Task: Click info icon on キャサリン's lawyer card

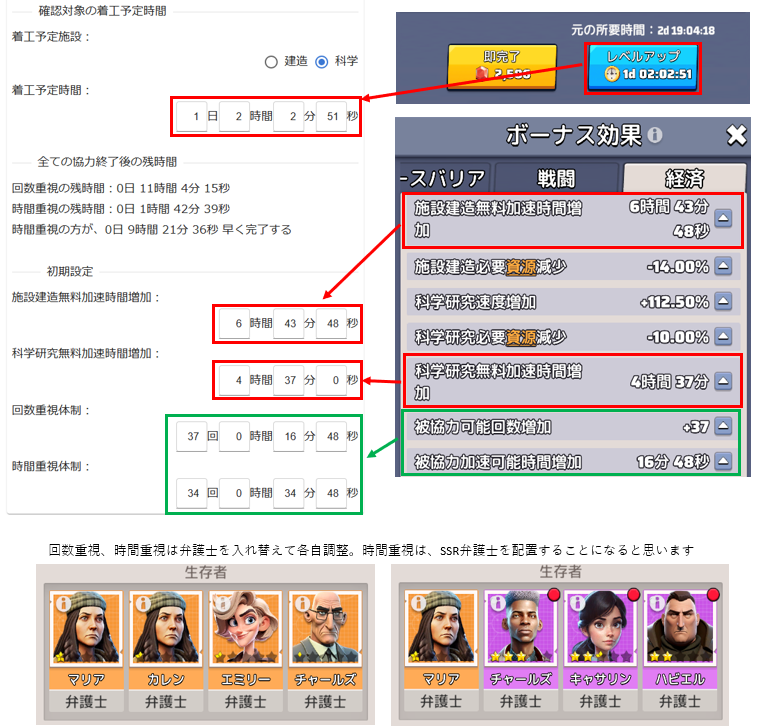Action: [577, 603]
